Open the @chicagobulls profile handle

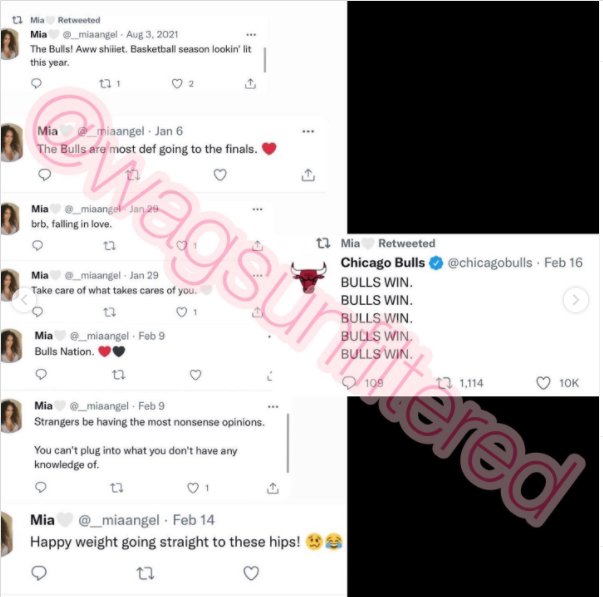click(x=490, y=263)
